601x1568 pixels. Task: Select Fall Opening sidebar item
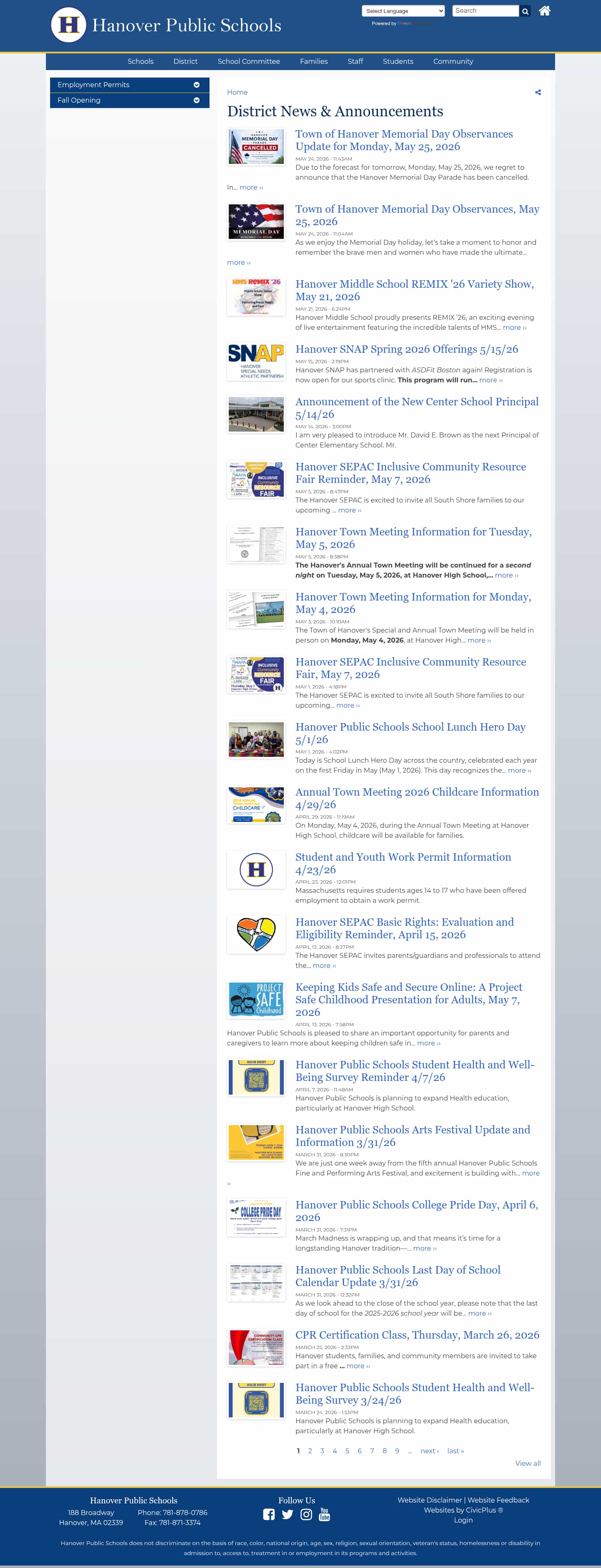tap(130, 101)
